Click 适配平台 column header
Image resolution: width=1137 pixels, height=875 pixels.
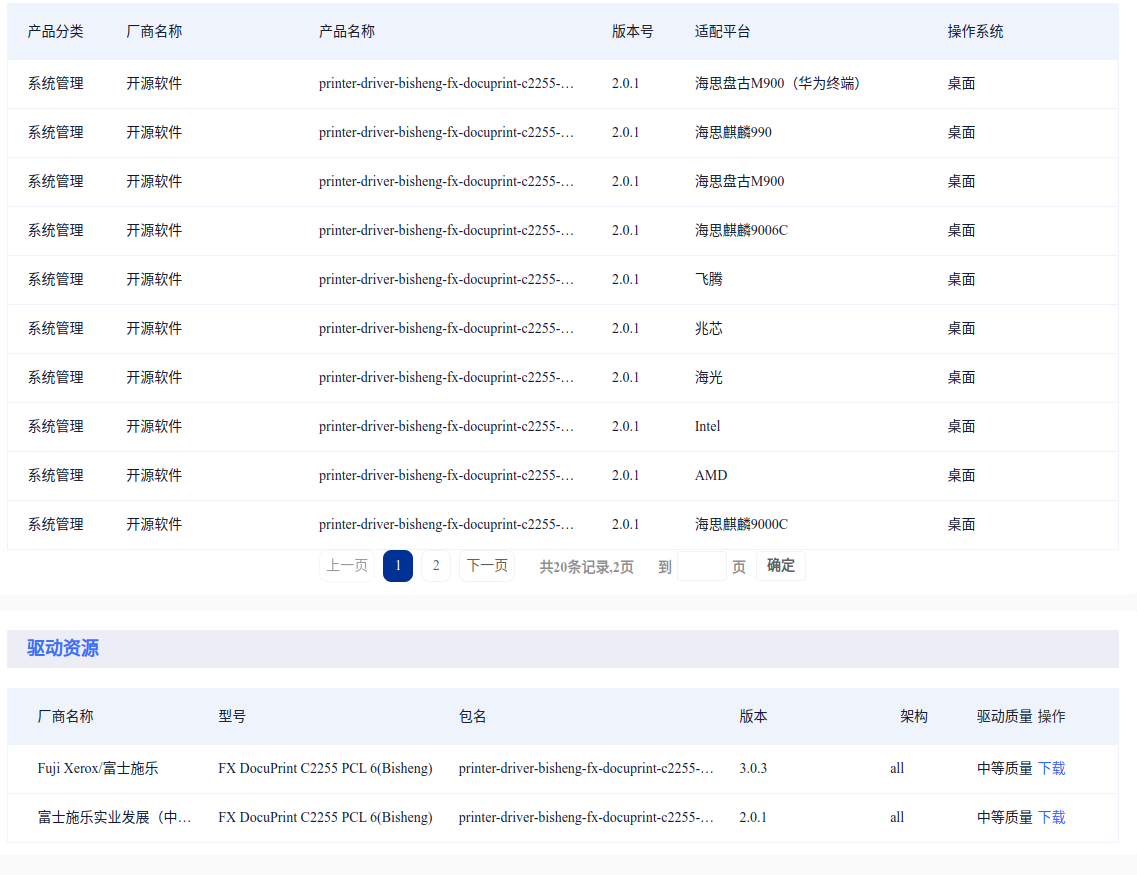click(x=722, y=32)
